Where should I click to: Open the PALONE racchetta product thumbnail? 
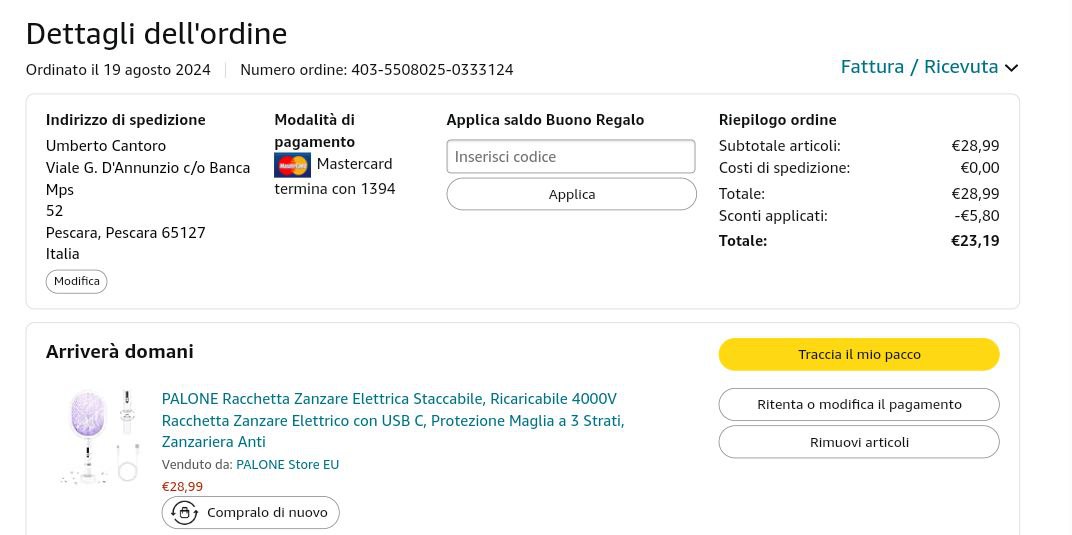pyautogui.click(x=99, y=437)
